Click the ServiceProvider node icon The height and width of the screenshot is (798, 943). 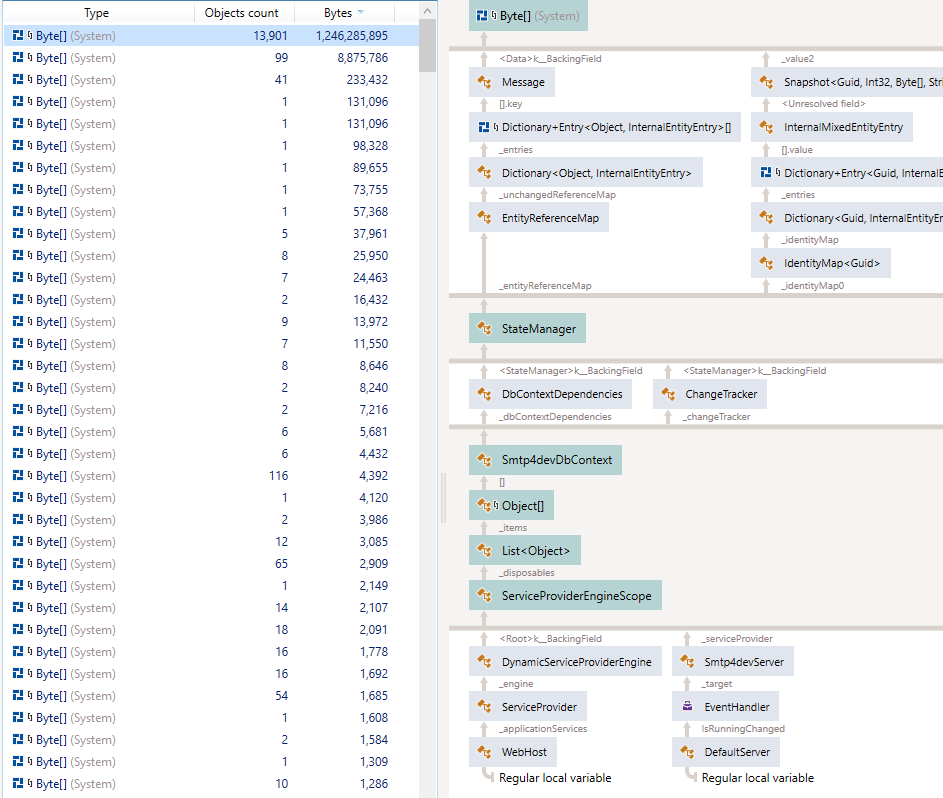[x=481, y=706]
